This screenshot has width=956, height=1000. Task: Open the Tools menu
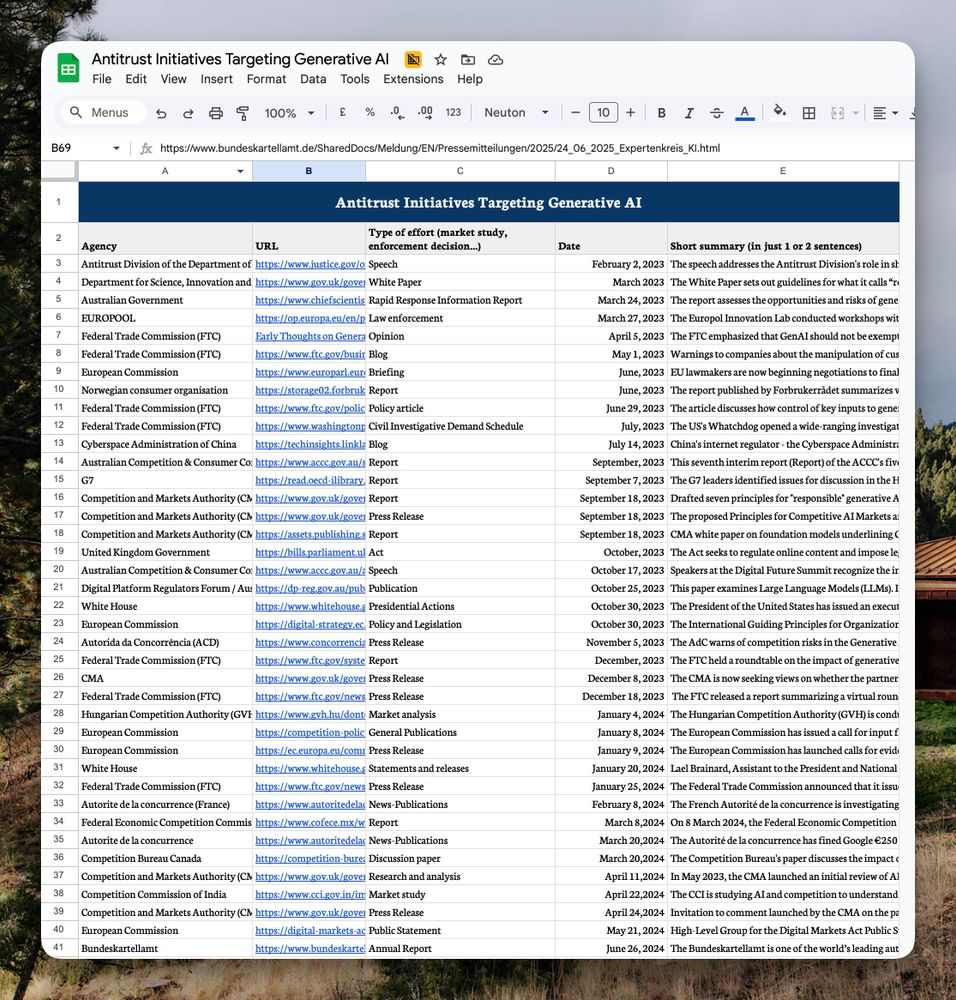pyautogui.click(x=355, y=79)
